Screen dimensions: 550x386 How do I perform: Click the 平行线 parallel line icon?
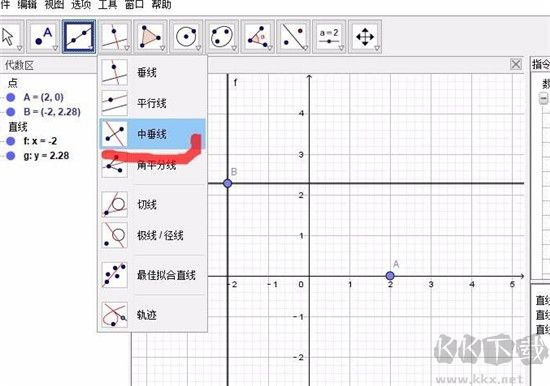click(x=114, y=103)
